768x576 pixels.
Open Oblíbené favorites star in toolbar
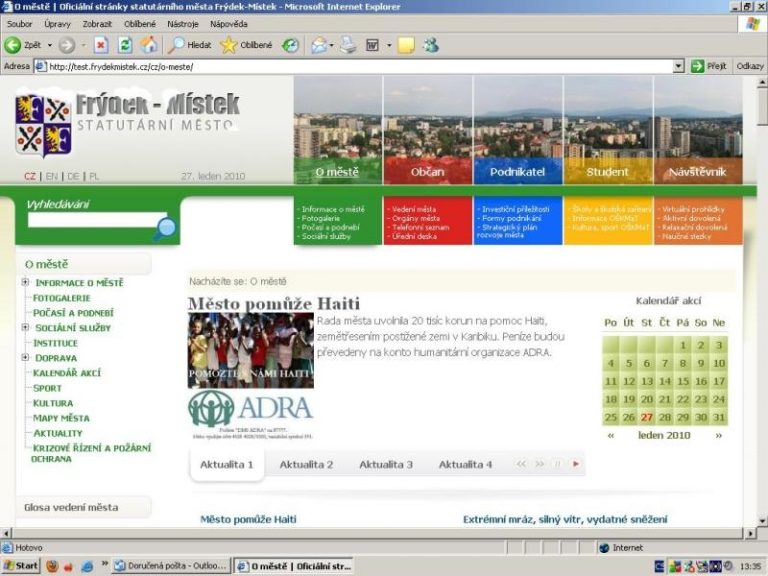[x=246, y=45]
